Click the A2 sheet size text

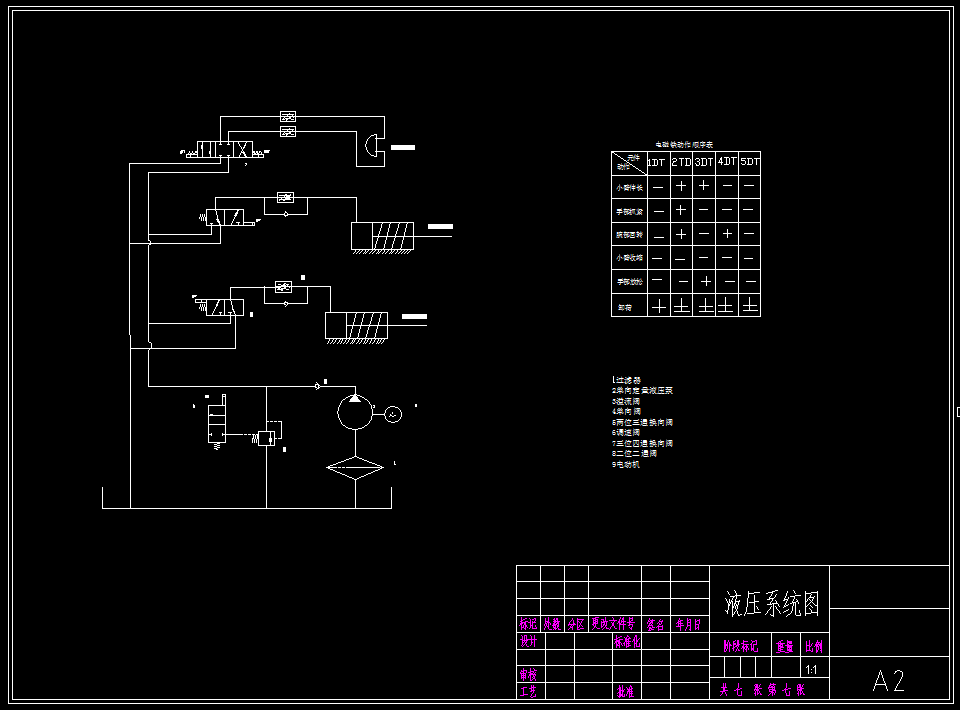click(x=888, y=680)
